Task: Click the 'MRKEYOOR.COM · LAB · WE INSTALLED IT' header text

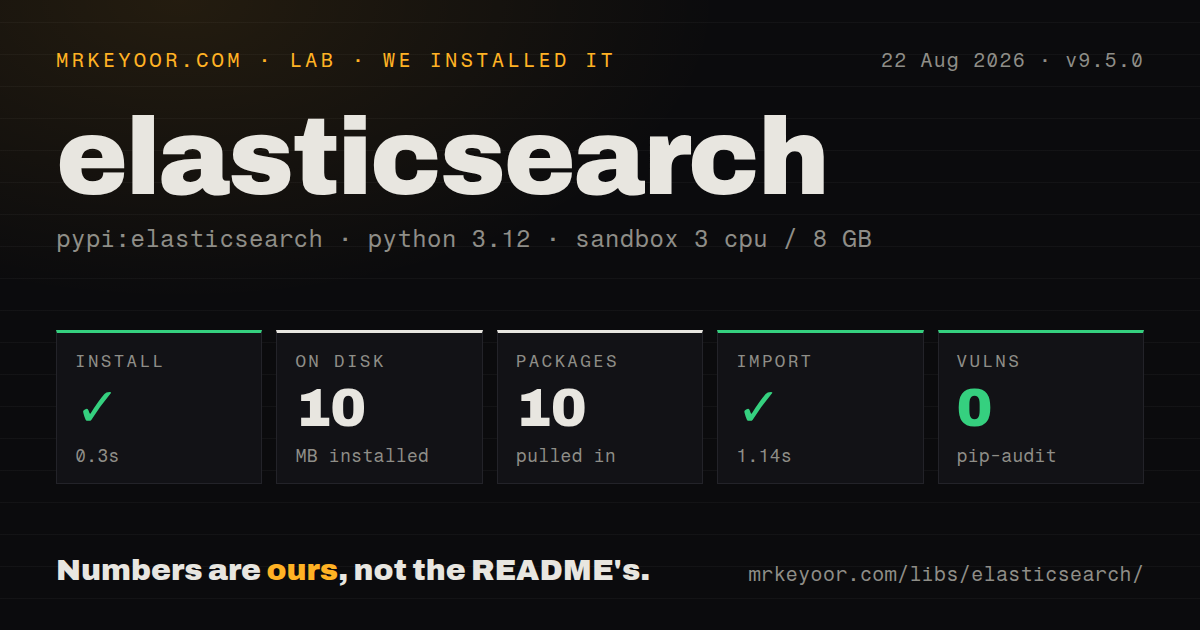Action: (335, 61)
